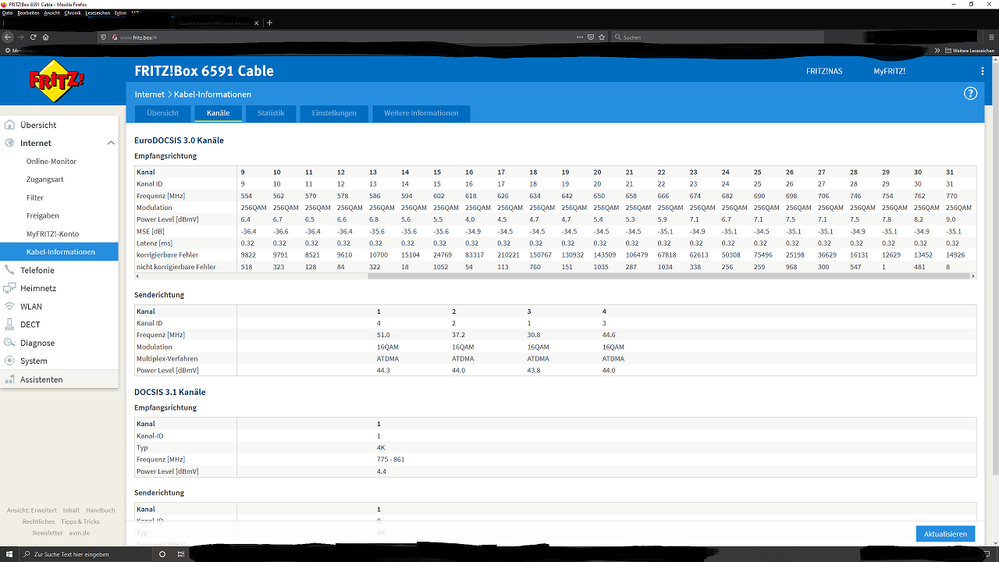Open the Weitere Informationen tab
999x562 pixels.
coord(421,113)
